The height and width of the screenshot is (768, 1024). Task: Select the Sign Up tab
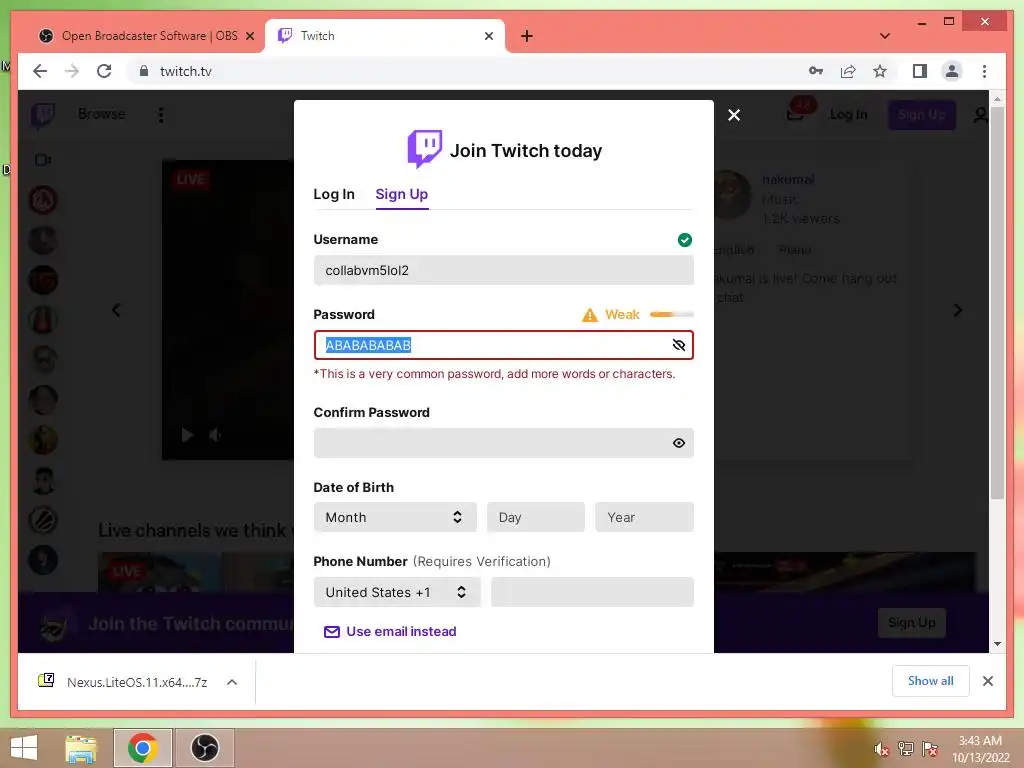402,194
